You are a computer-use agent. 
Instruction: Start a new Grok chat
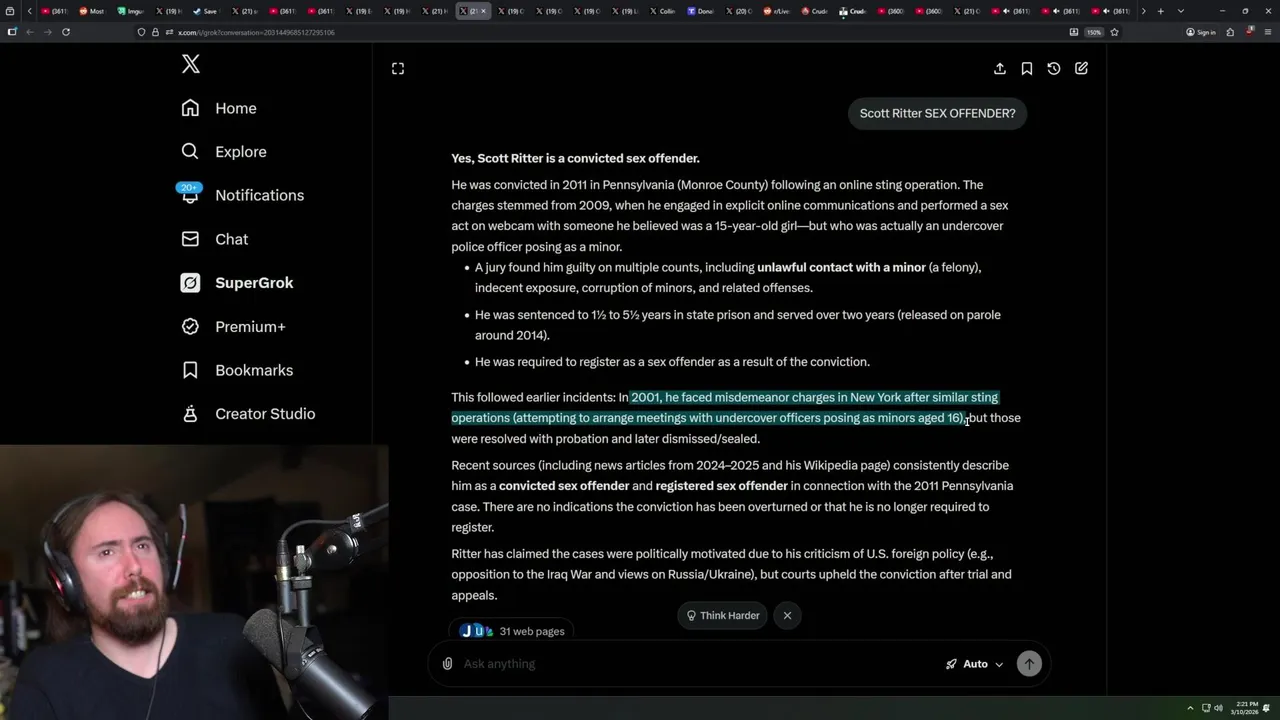tap(1081, 68)
